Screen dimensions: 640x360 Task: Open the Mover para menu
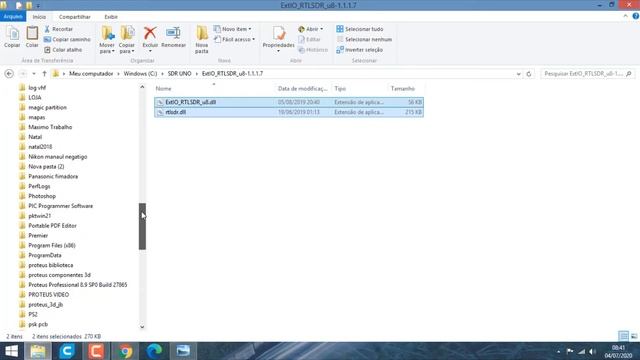(107, 40)
